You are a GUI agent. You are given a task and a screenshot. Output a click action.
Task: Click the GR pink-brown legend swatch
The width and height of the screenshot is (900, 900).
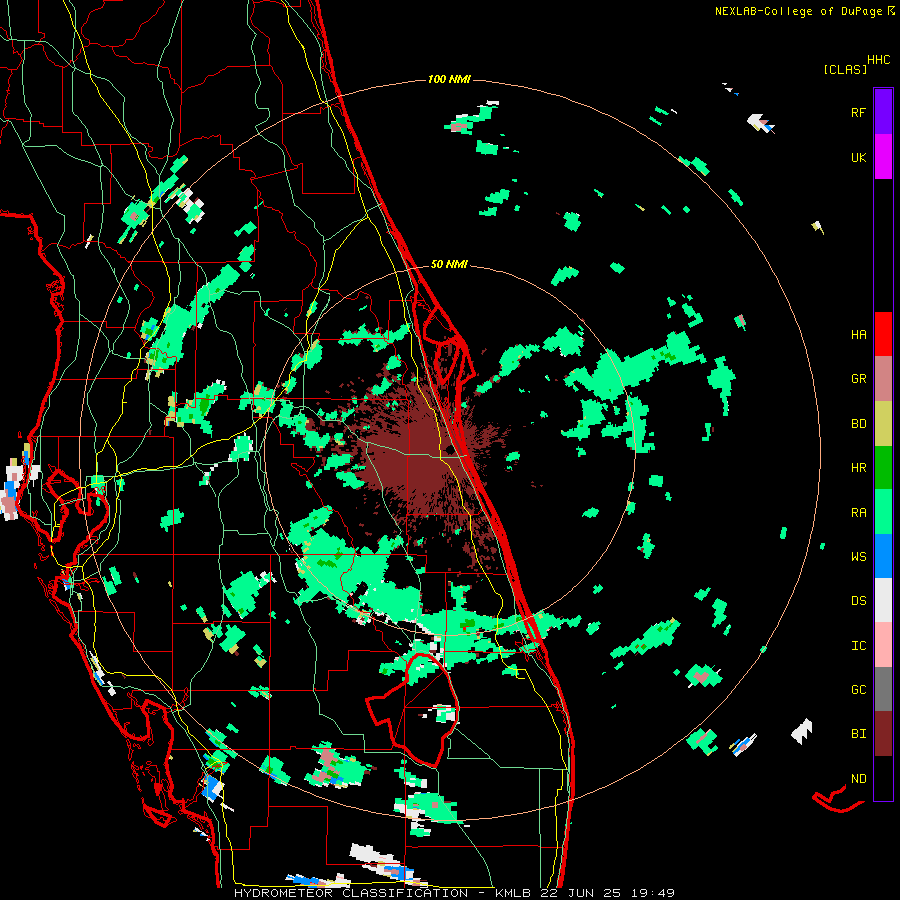click(883, 379)
